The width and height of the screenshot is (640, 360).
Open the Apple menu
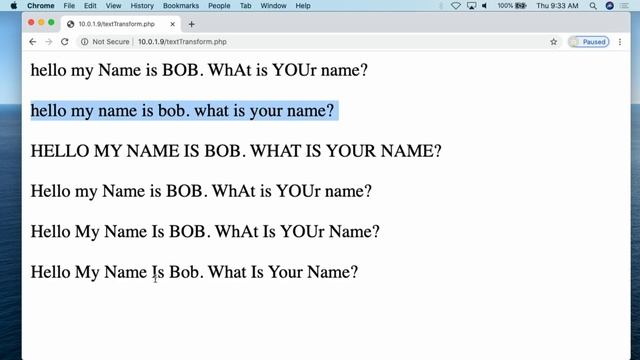pos(13,6)
